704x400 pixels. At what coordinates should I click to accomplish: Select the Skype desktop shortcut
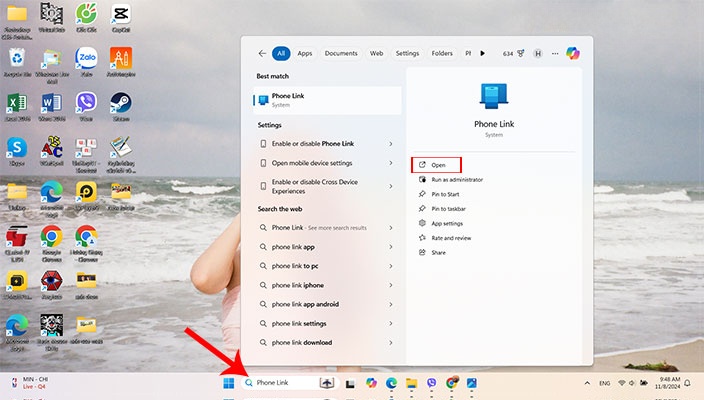(x=17, y=151)
